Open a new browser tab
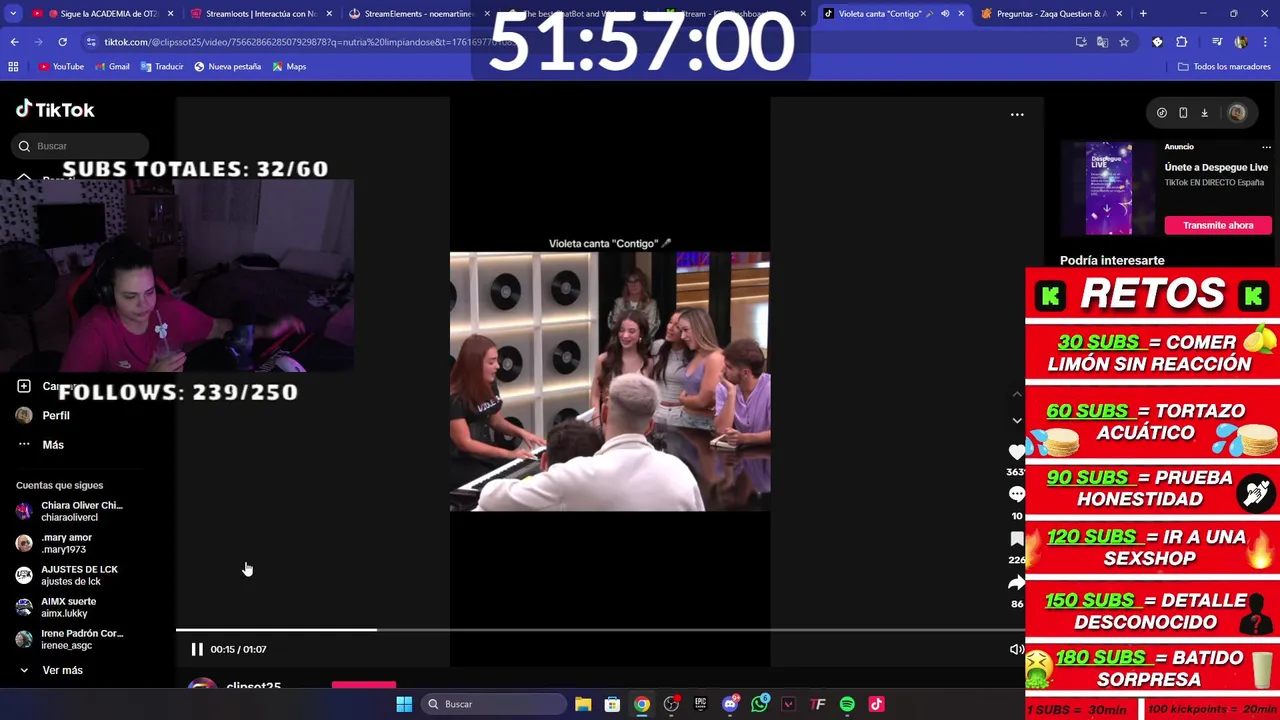 1143,14
